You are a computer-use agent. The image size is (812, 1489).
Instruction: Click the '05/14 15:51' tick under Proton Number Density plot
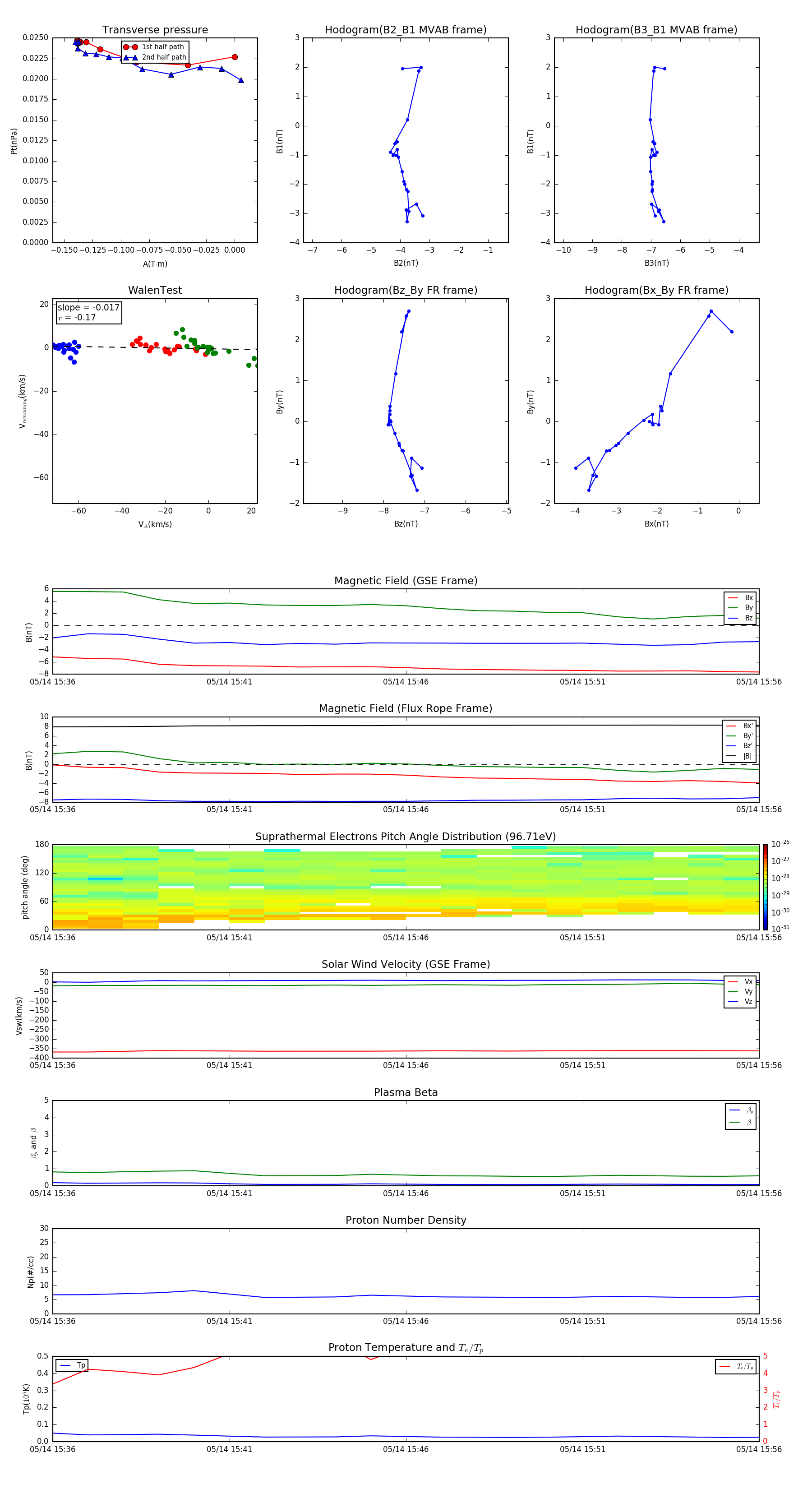tap(582, 1321)
